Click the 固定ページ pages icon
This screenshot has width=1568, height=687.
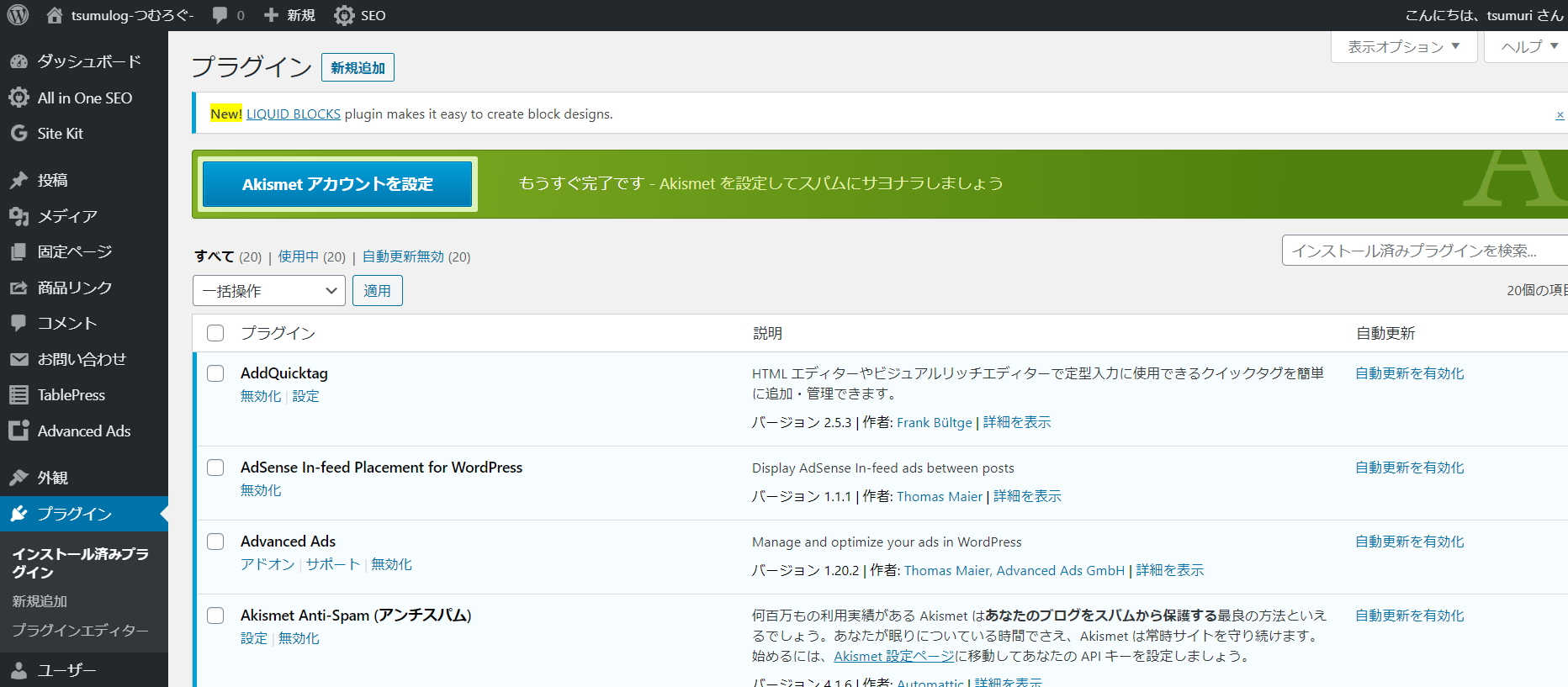(x=19, y=251)
